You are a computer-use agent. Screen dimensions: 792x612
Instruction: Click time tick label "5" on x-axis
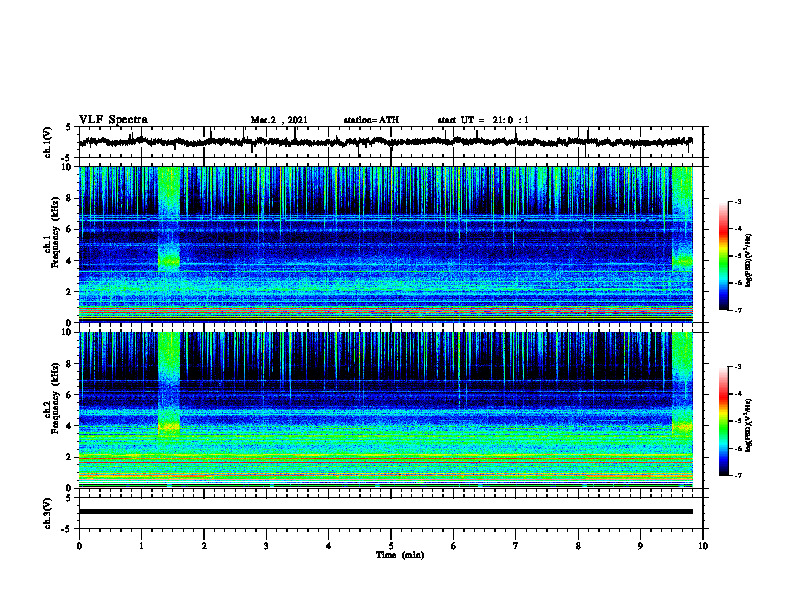point(391,546)
